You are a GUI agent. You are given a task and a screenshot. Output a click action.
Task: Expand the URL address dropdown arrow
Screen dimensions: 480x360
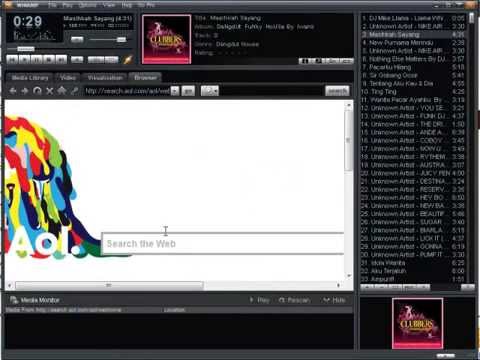coord(175,91)
